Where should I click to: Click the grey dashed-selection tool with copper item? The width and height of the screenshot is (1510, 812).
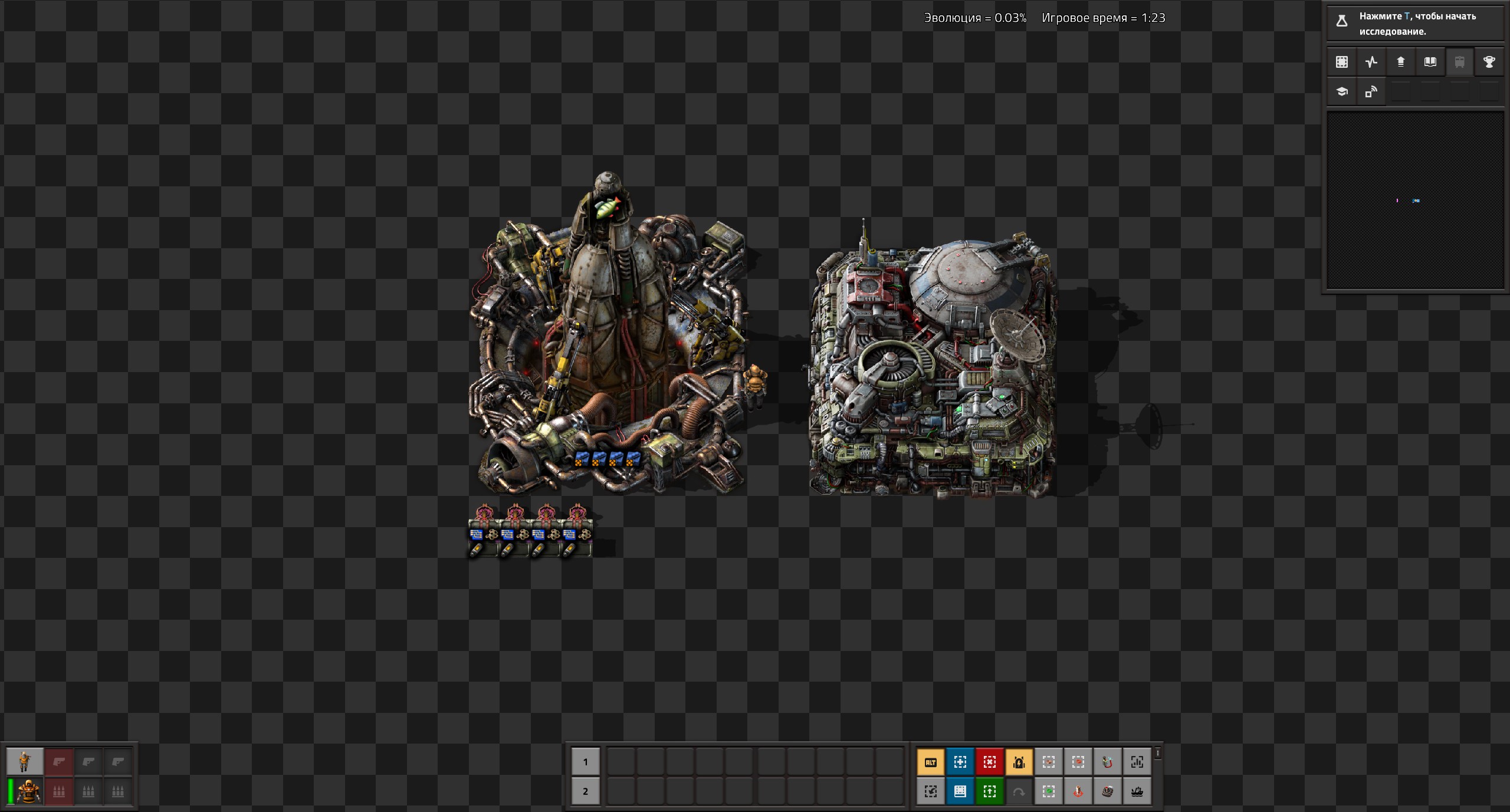1048,762
